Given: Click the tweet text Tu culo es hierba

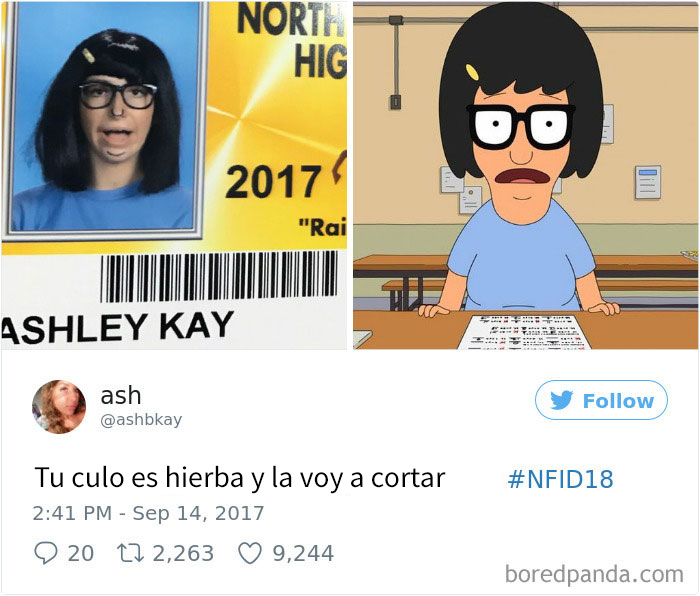Looking at the screenshot, I should [139, 478].
